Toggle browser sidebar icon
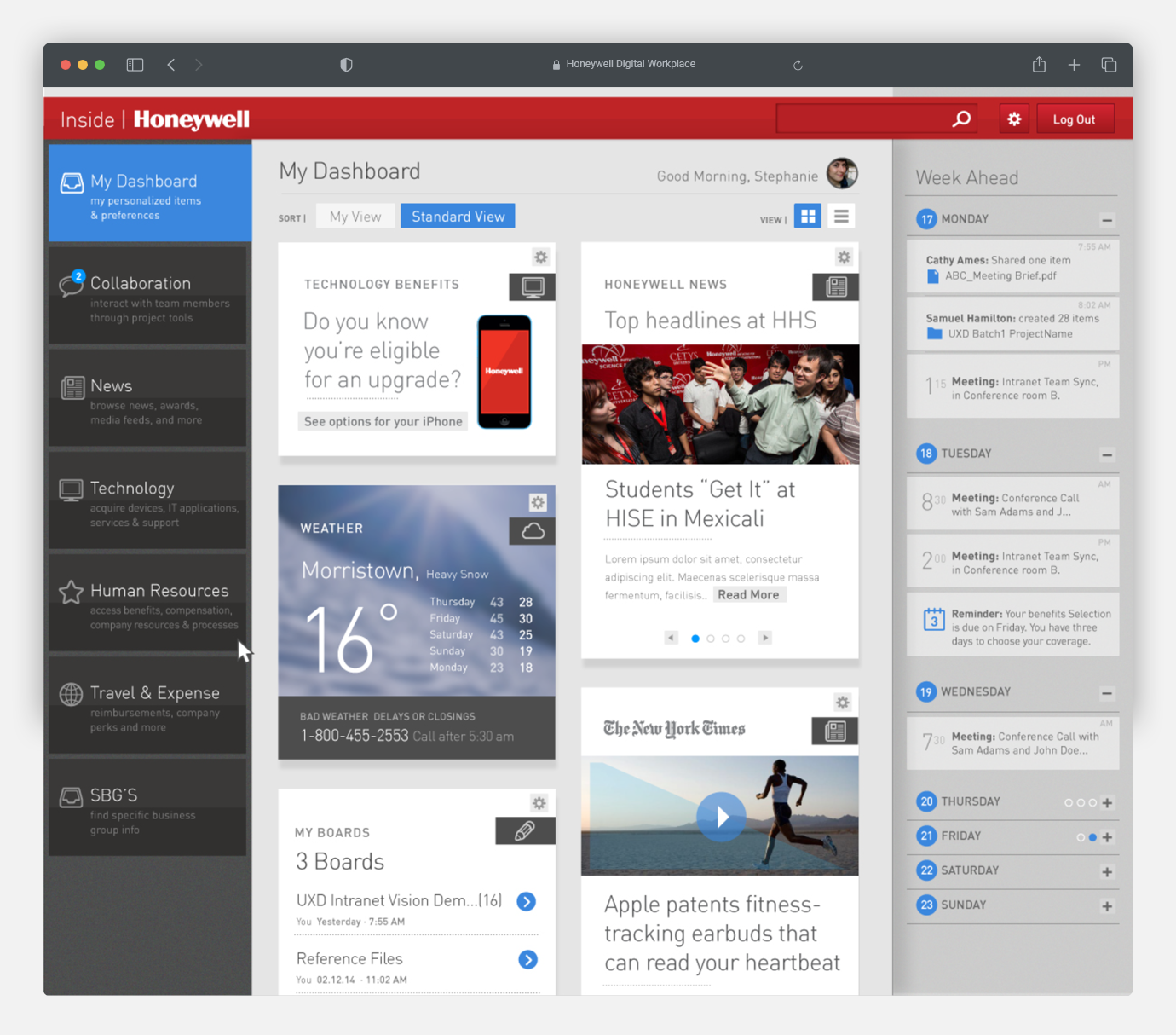Viewport: 1176px width, 1035px height. 135,65
